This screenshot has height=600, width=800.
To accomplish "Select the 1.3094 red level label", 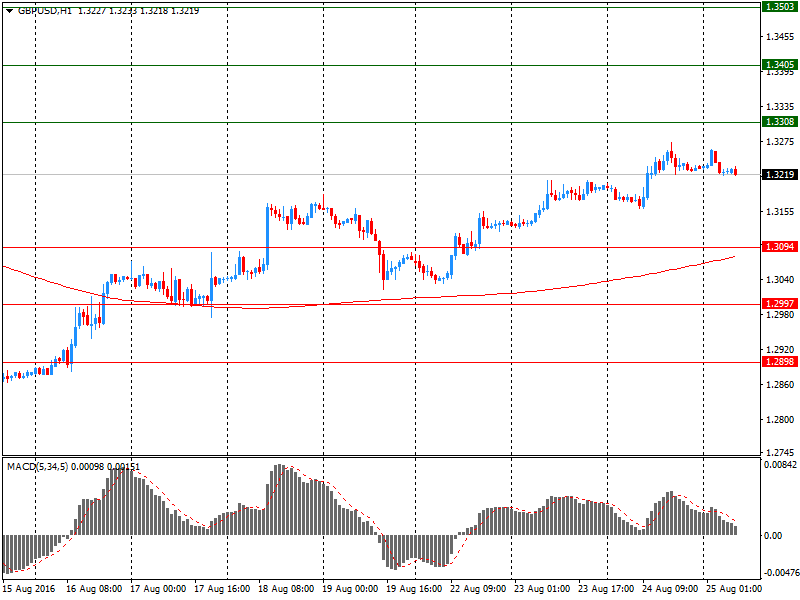I will (779, 247).
